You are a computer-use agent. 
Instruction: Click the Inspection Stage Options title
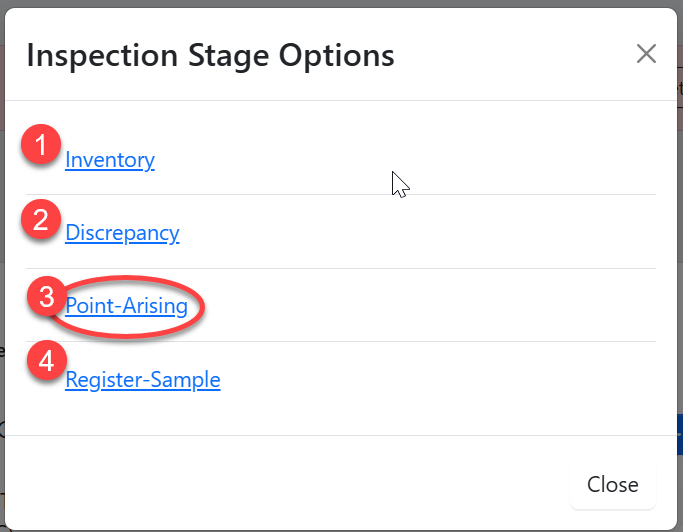[210, 55]
